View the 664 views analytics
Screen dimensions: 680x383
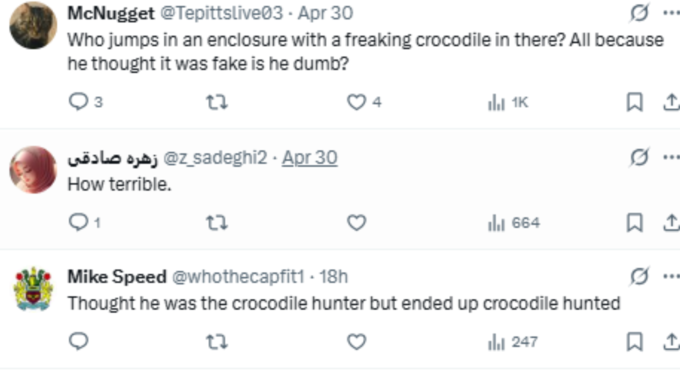pyautogui.click(x=513, y=223)
